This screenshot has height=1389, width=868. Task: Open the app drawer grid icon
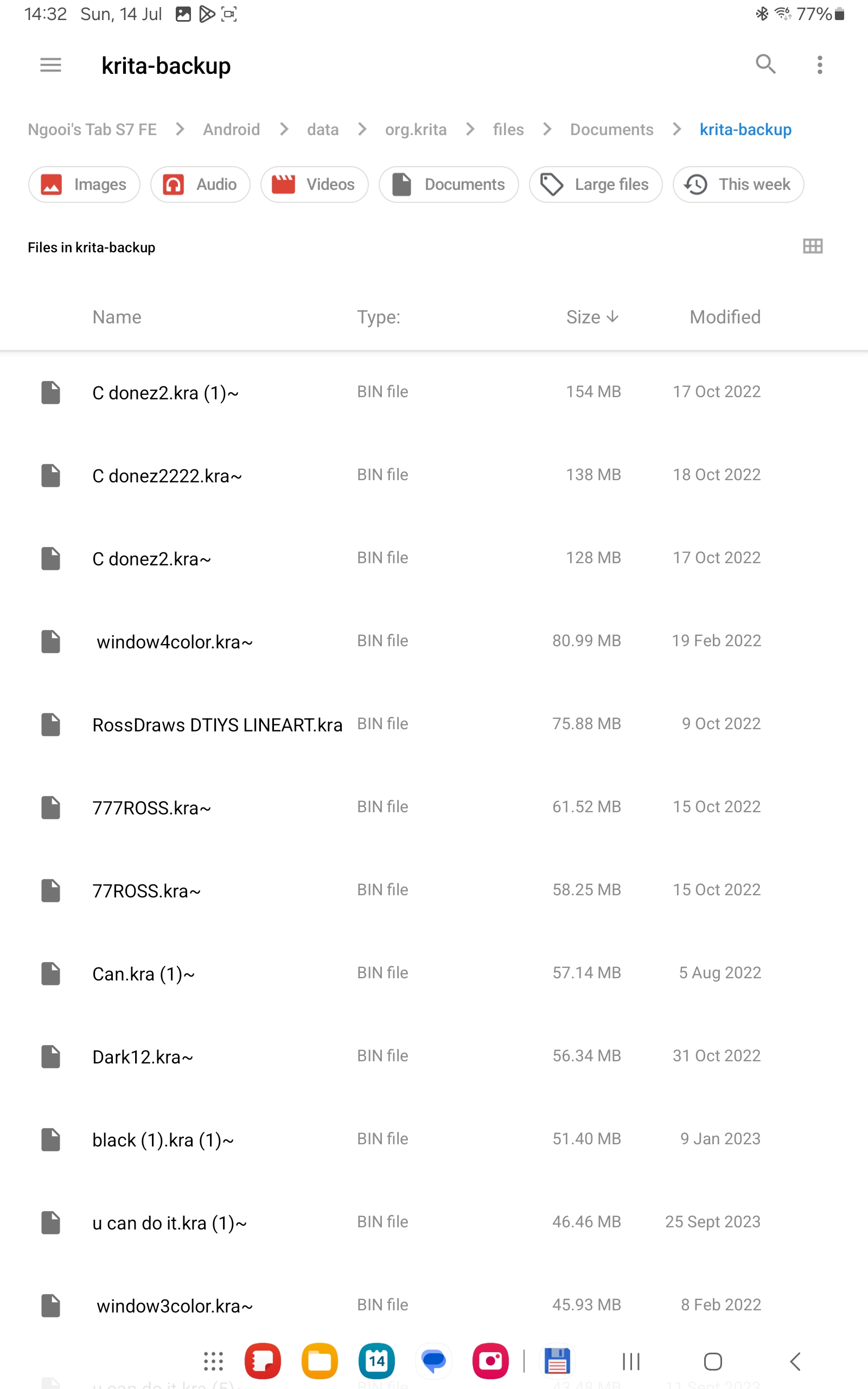click(x=213, y=1361)
